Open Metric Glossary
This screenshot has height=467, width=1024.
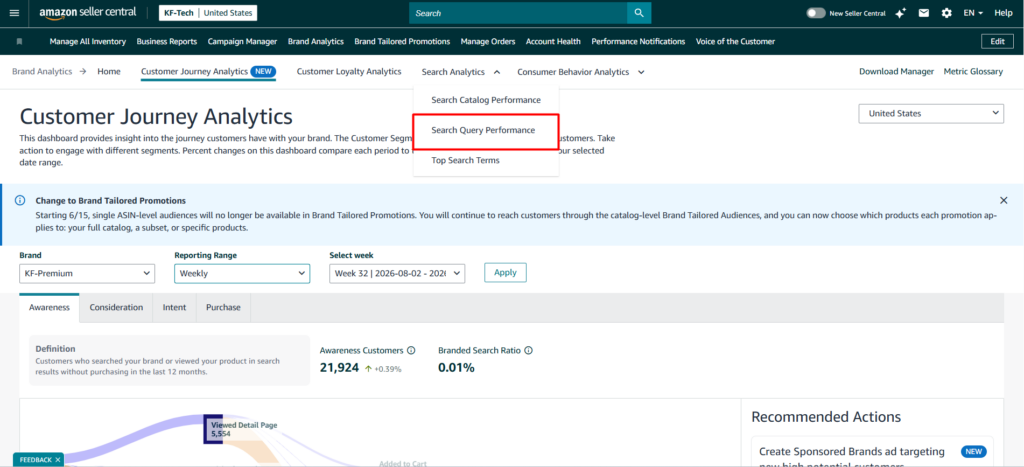pyautogui.click(x=973, y=72)
